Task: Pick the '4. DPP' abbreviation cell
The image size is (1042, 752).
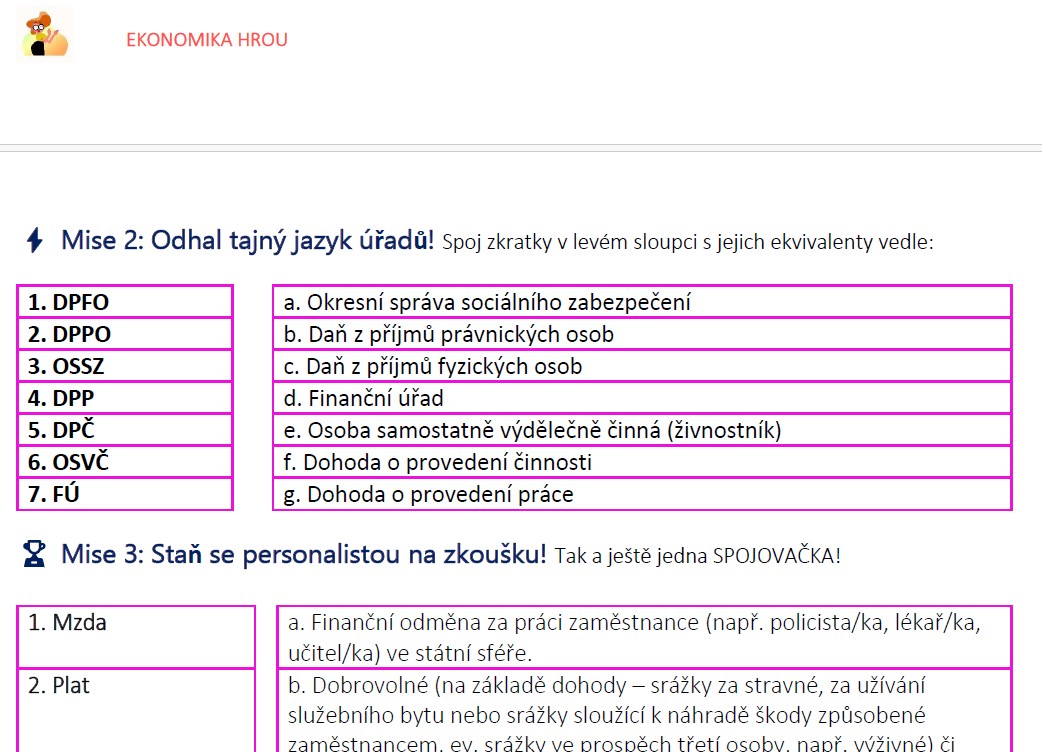Action: (x=125, y=398)
